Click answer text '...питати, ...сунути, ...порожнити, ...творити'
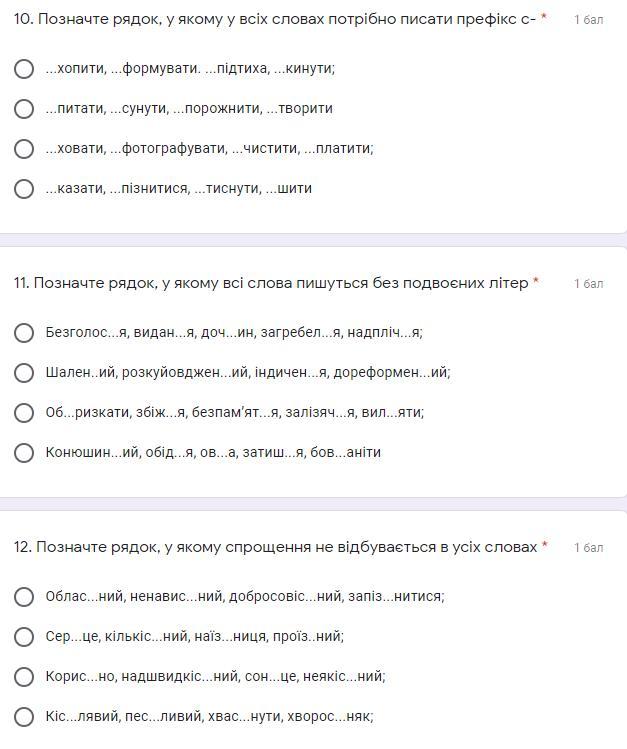This screenshot has width=627, height=749. click(x=189, y=108)
